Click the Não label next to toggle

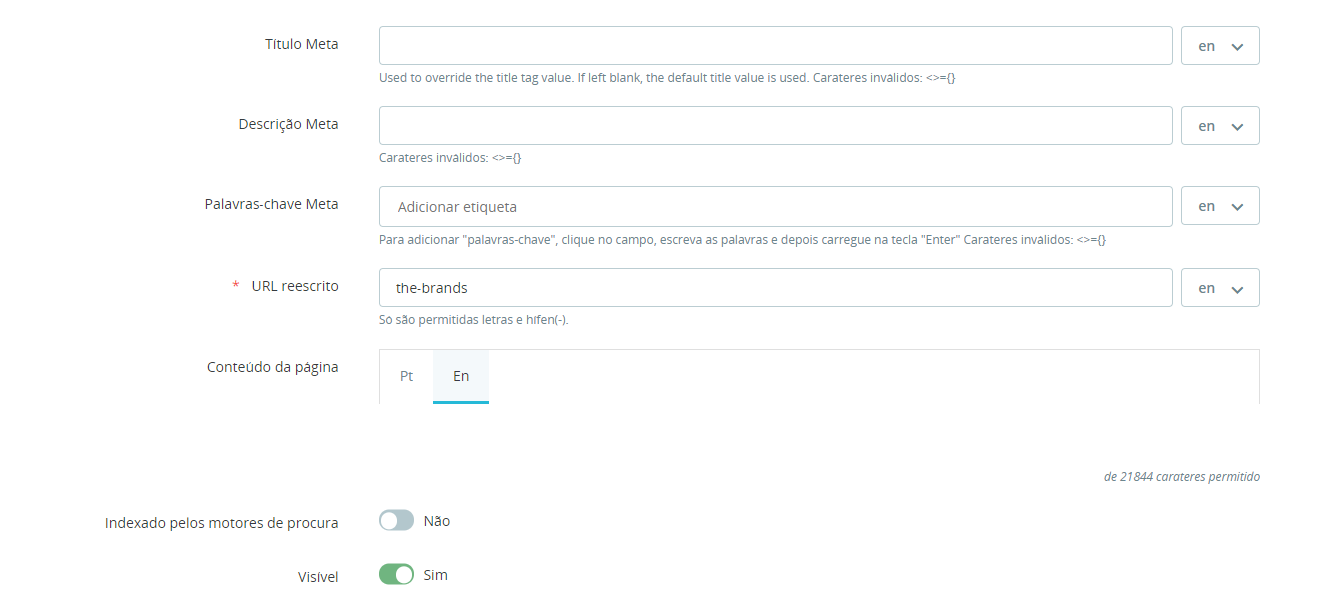[437, 521]
